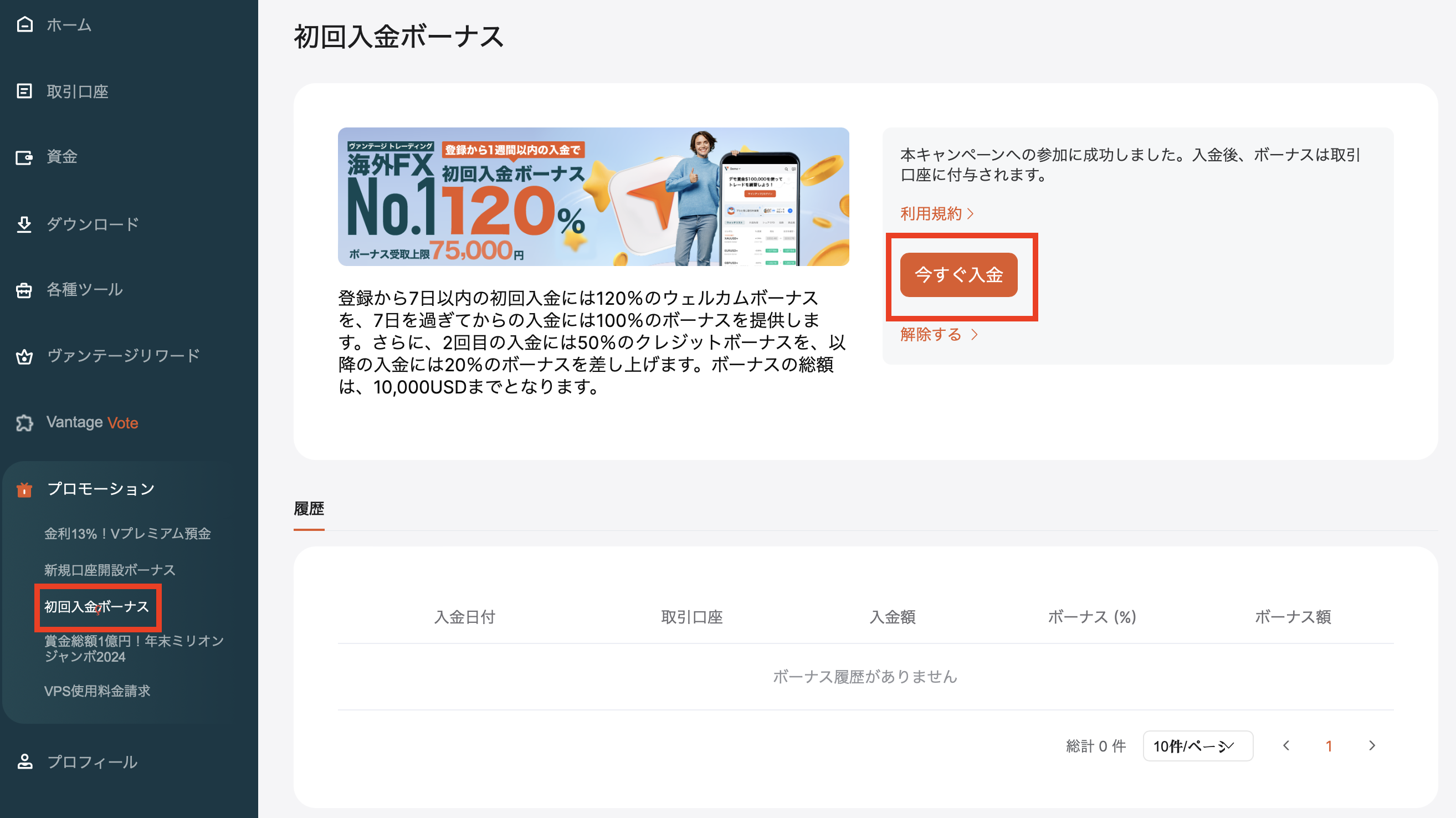
Task: Click the 入金額 column header
Action: 893,617
